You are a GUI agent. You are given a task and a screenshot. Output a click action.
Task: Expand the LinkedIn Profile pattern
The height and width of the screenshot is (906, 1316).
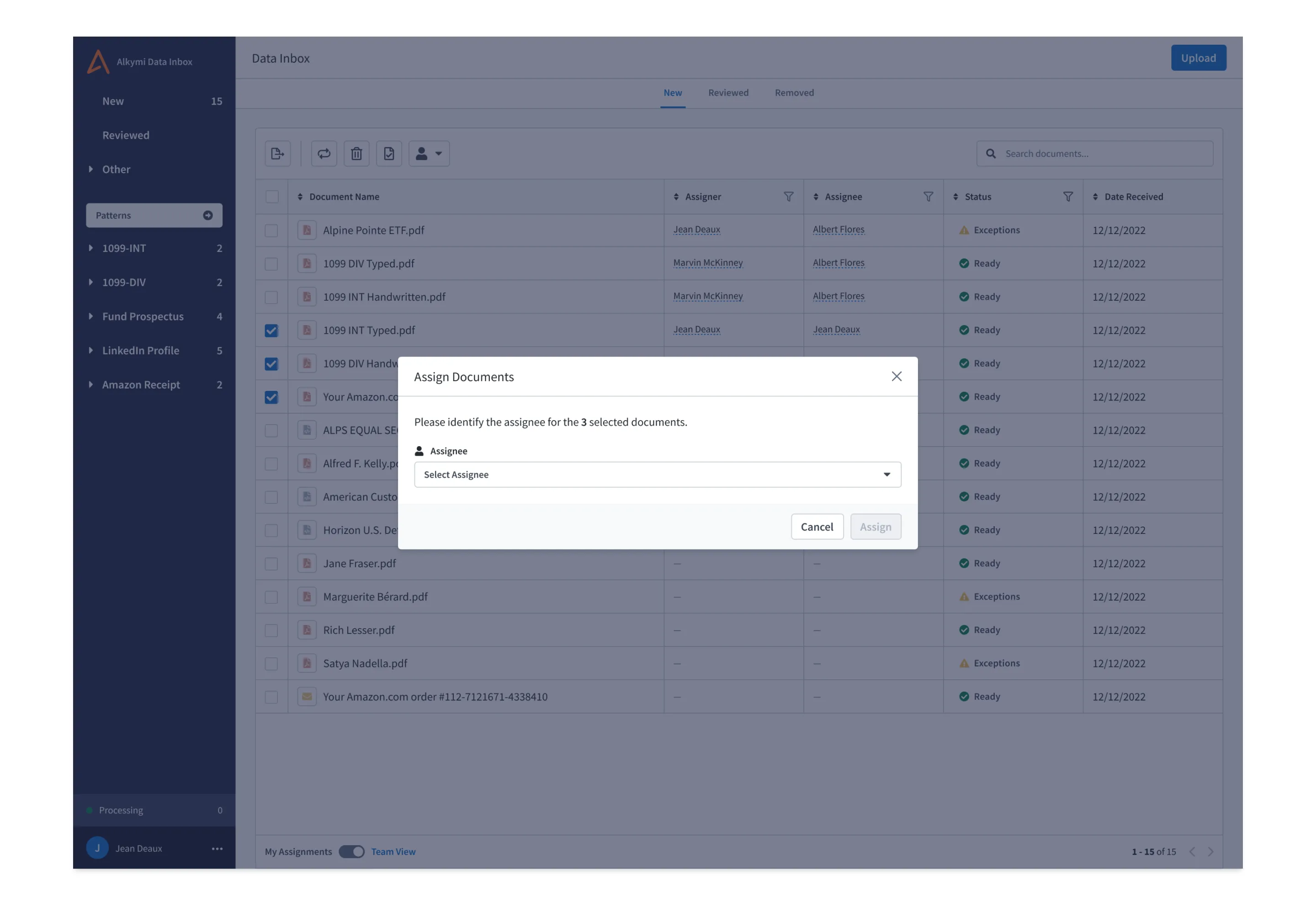tap(91, 350)
